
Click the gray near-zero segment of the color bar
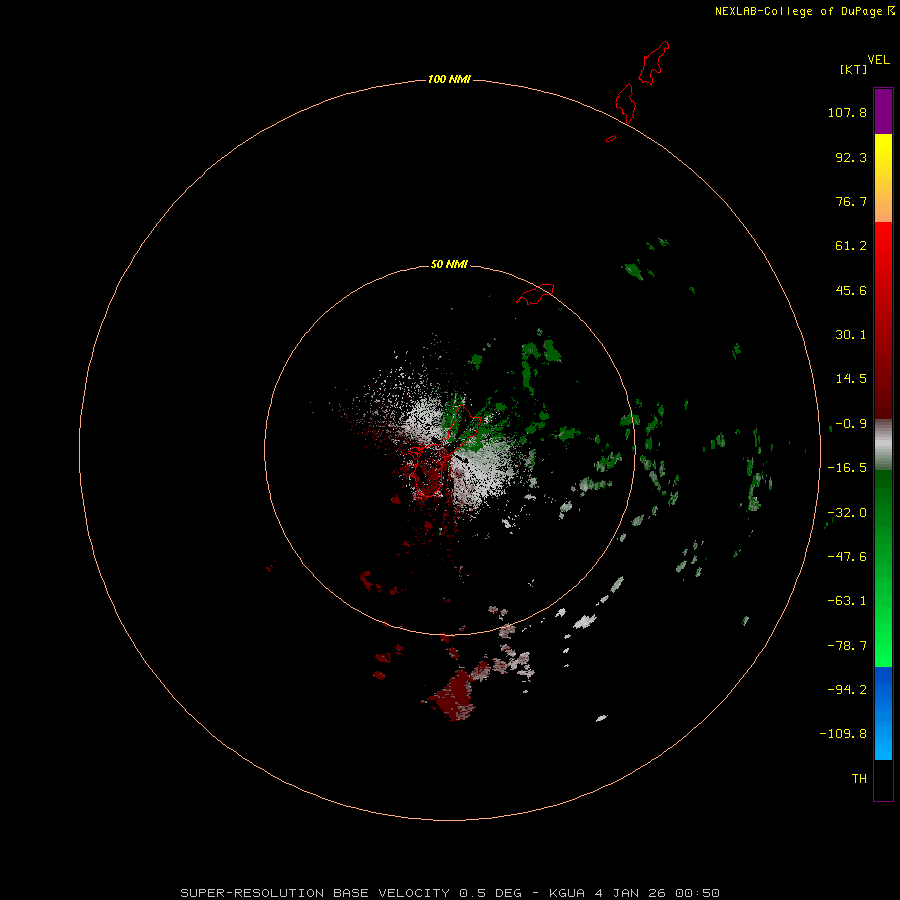883,444
